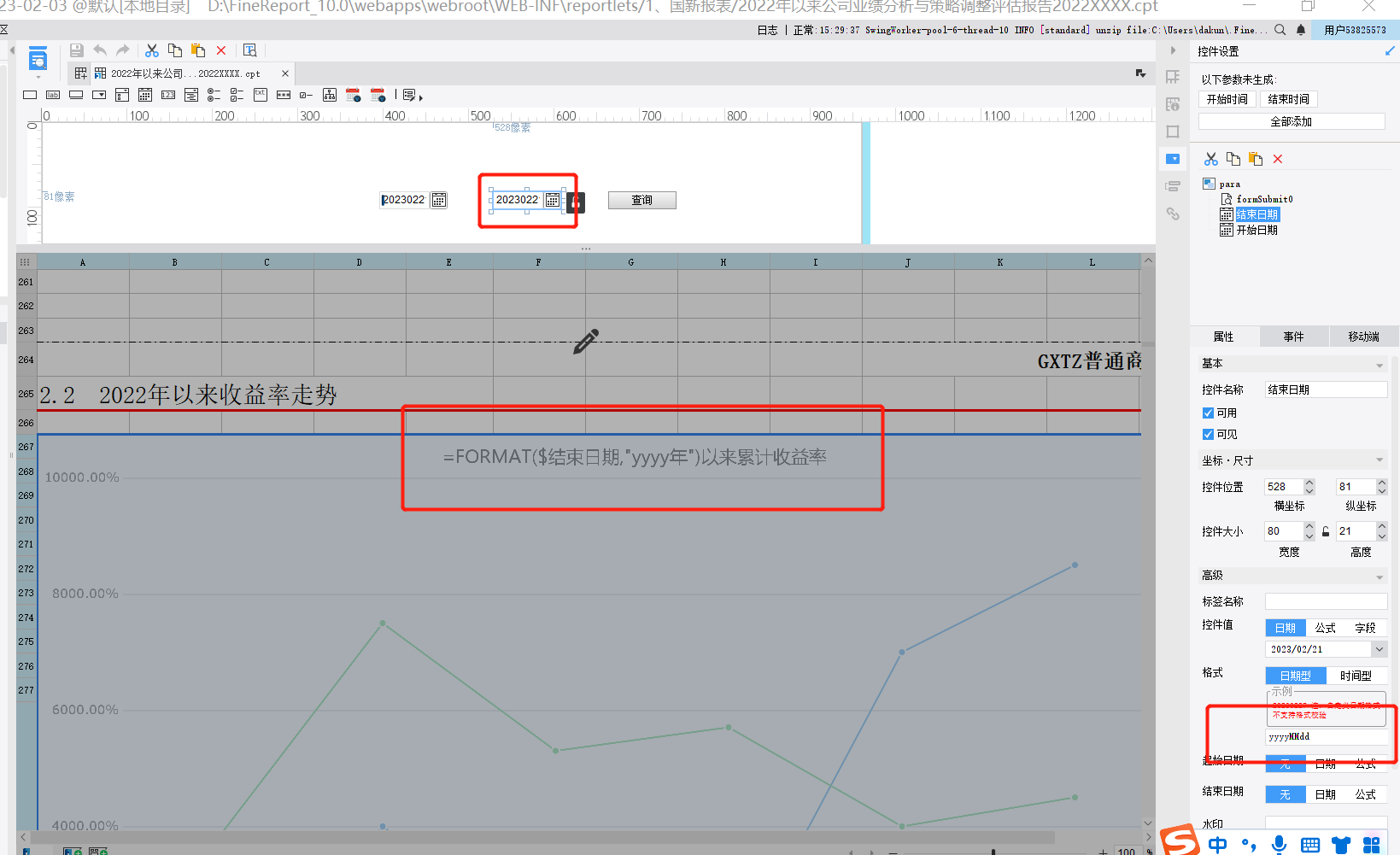Screen dimensions: 1400x855
Task: Select 公式 option for 结束日期 limit
Action: coord(1366,794)
